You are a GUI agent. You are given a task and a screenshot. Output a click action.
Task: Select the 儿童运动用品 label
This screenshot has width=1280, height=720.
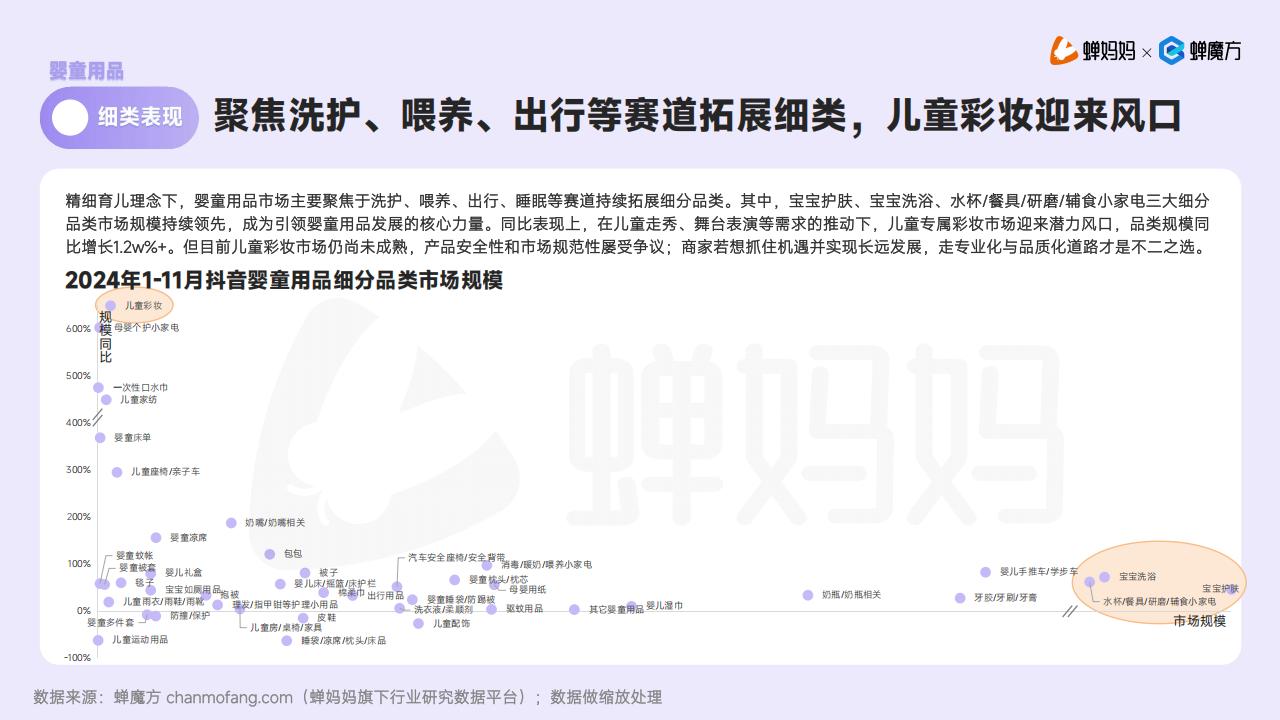[140, 639]
